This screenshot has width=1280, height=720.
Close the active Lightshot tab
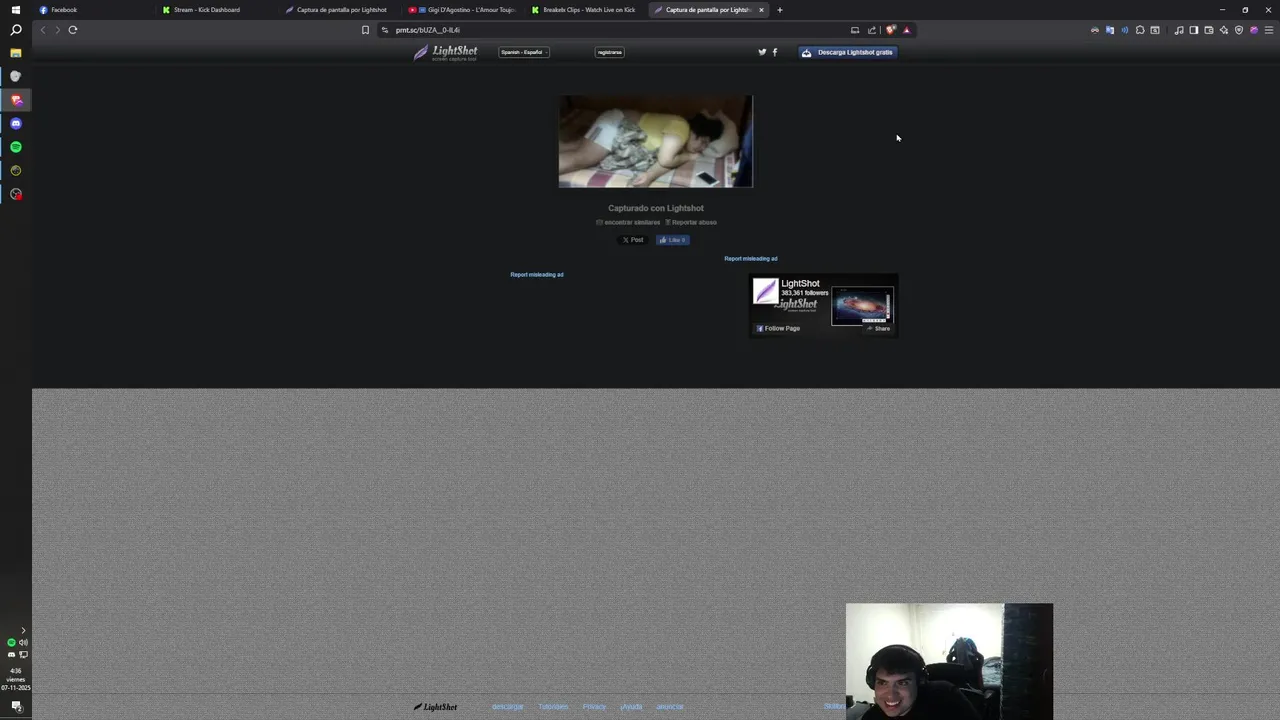(x=761, y=10)
